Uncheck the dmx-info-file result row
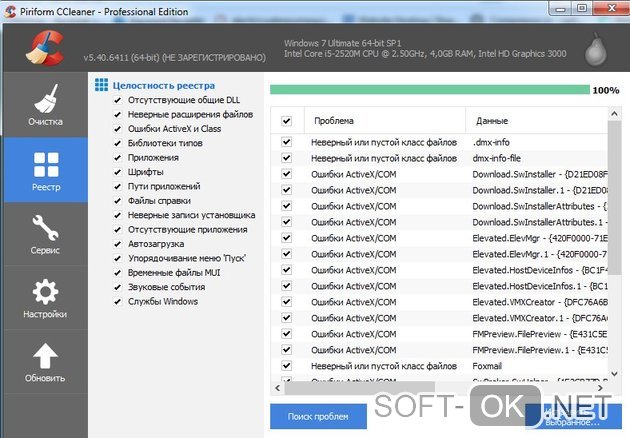630x438 pixels. click(x=286, y=158)
